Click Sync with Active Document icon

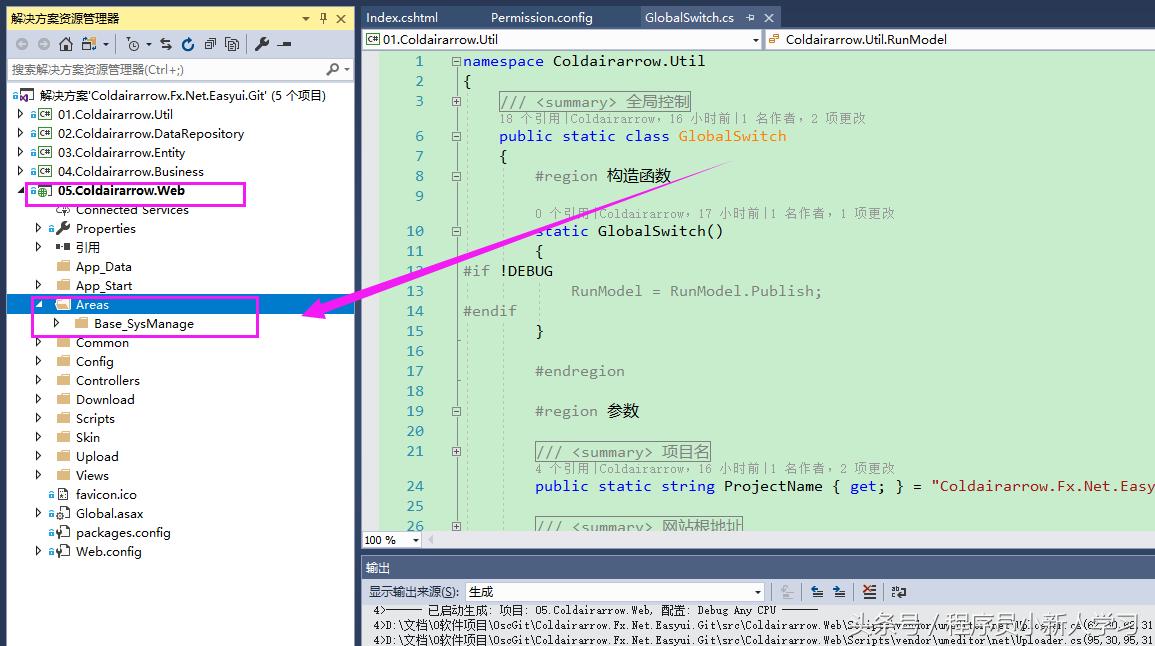(167, 44)
